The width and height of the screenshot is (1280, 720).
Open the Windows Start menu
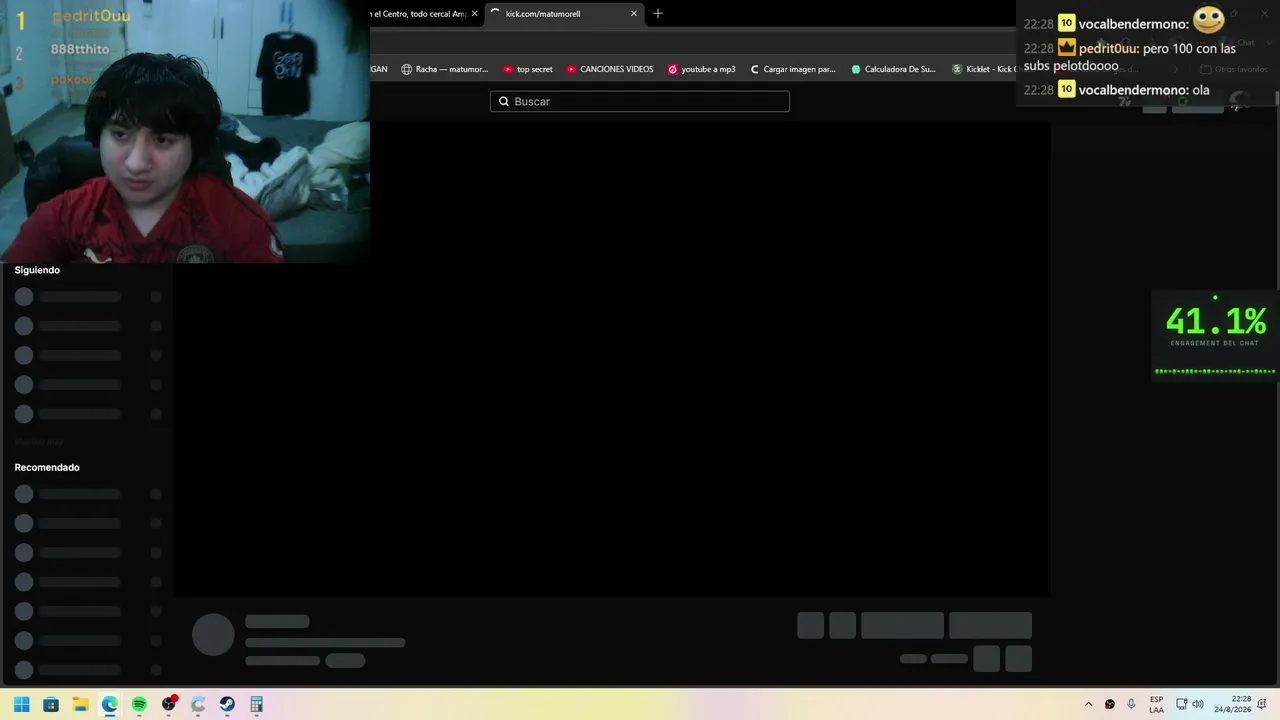click(21, 704)
